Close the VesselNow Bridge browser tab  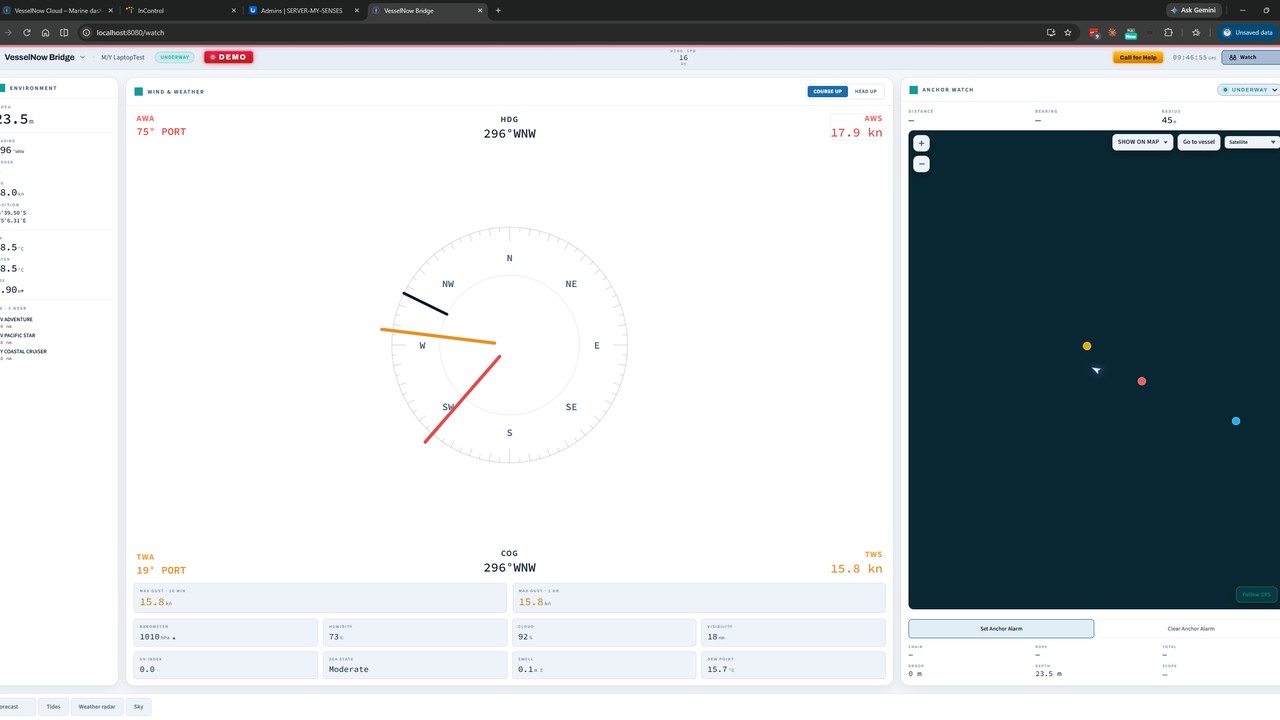tap(481, 10)
